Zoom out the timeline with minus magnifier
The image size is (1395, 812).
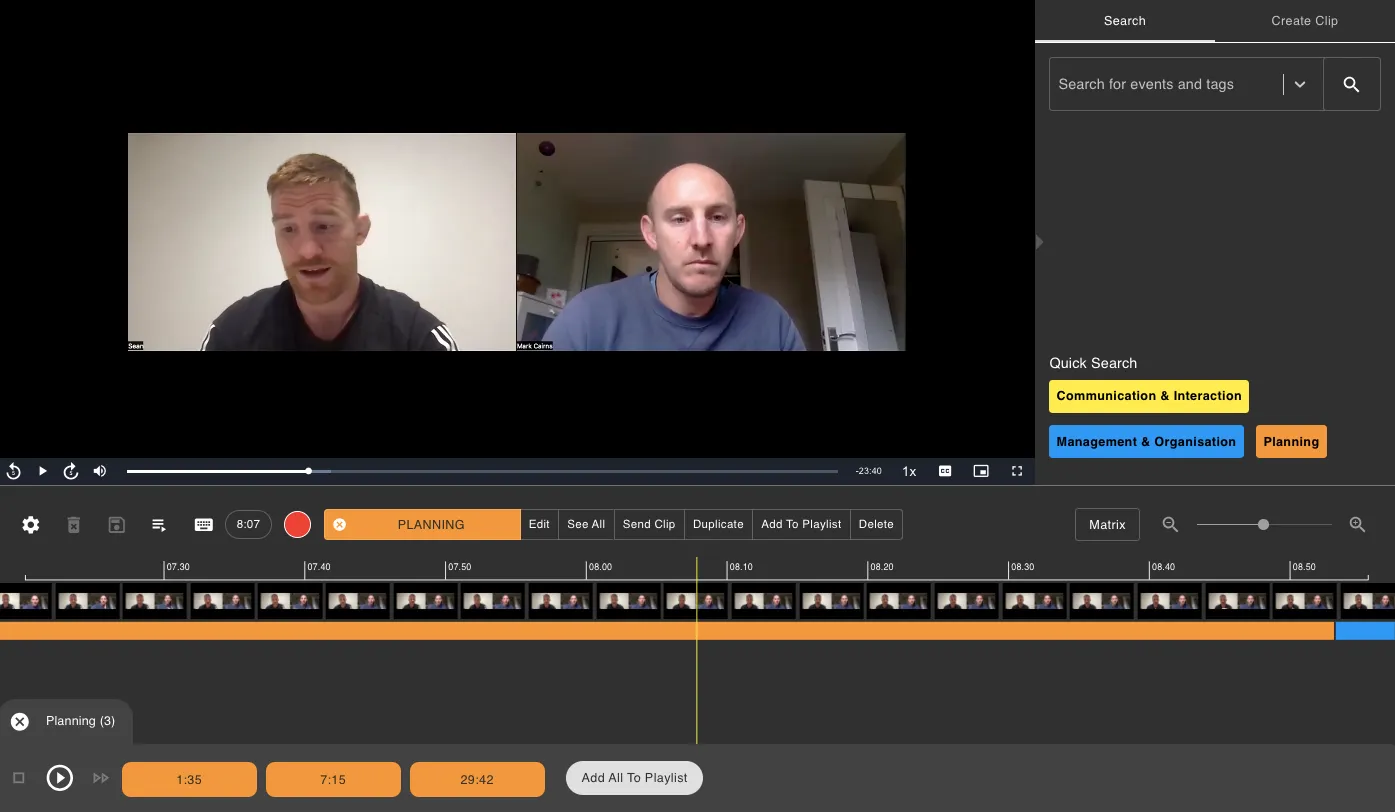click(1170, 525)
